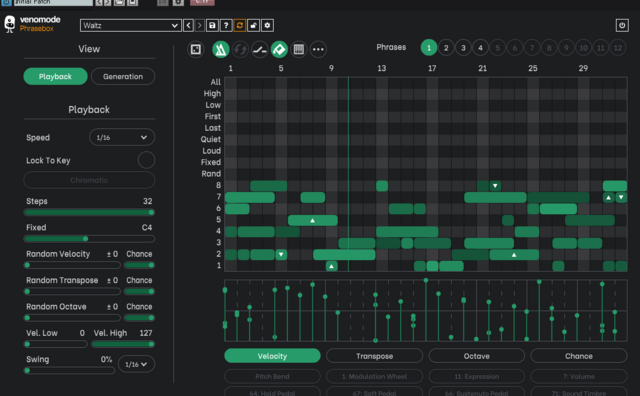Switch to Generation view
Screen dimensions: 640x396
(123, 76)
